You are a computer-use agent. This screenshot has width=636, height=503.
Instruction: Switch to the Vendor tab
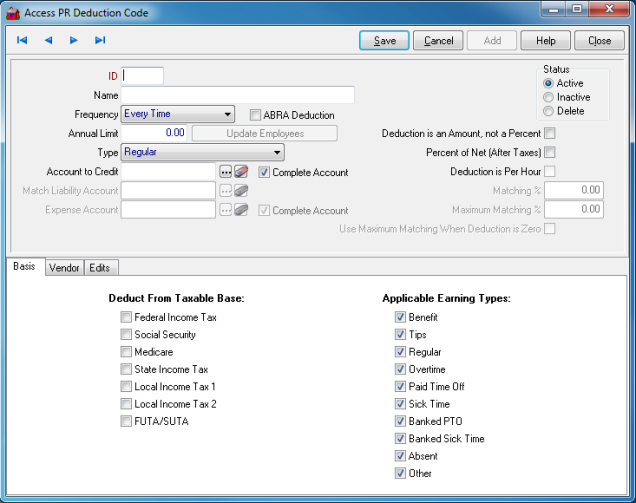coord(64,268)
